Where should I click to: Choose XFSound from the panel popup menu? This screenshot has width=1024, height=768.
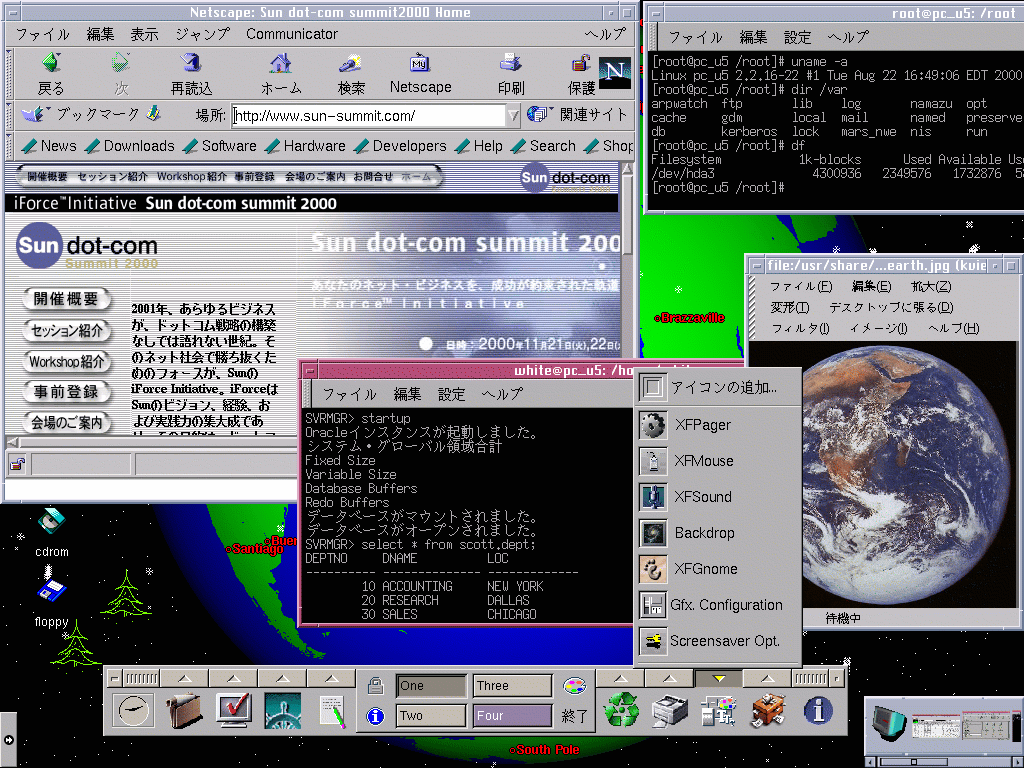pyautogui.click(x=717, y=496)
